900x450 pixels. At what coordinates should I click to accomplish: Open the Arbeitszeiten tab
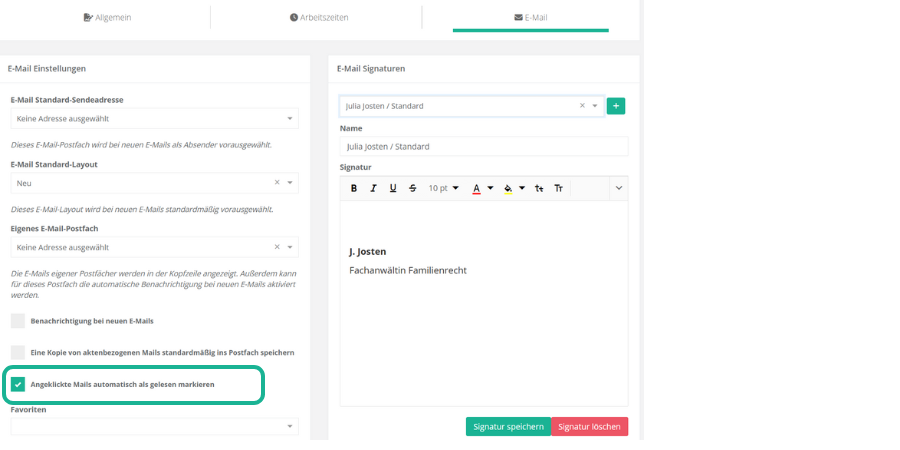click(319, 17)
